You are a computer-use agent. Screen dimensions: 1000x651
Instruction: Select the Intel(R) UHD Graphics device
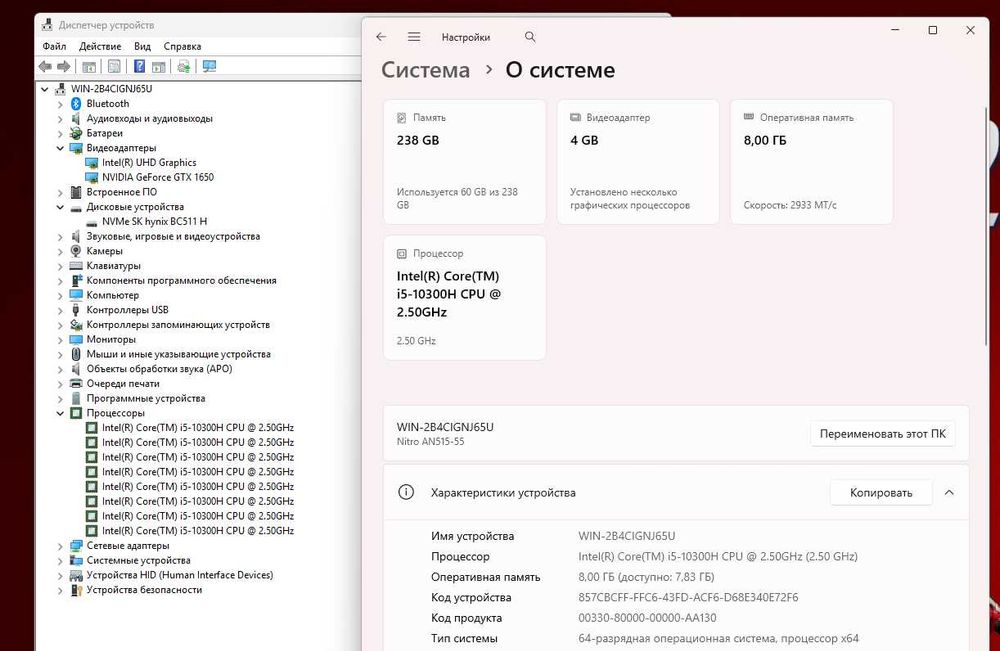coord(149,163)
